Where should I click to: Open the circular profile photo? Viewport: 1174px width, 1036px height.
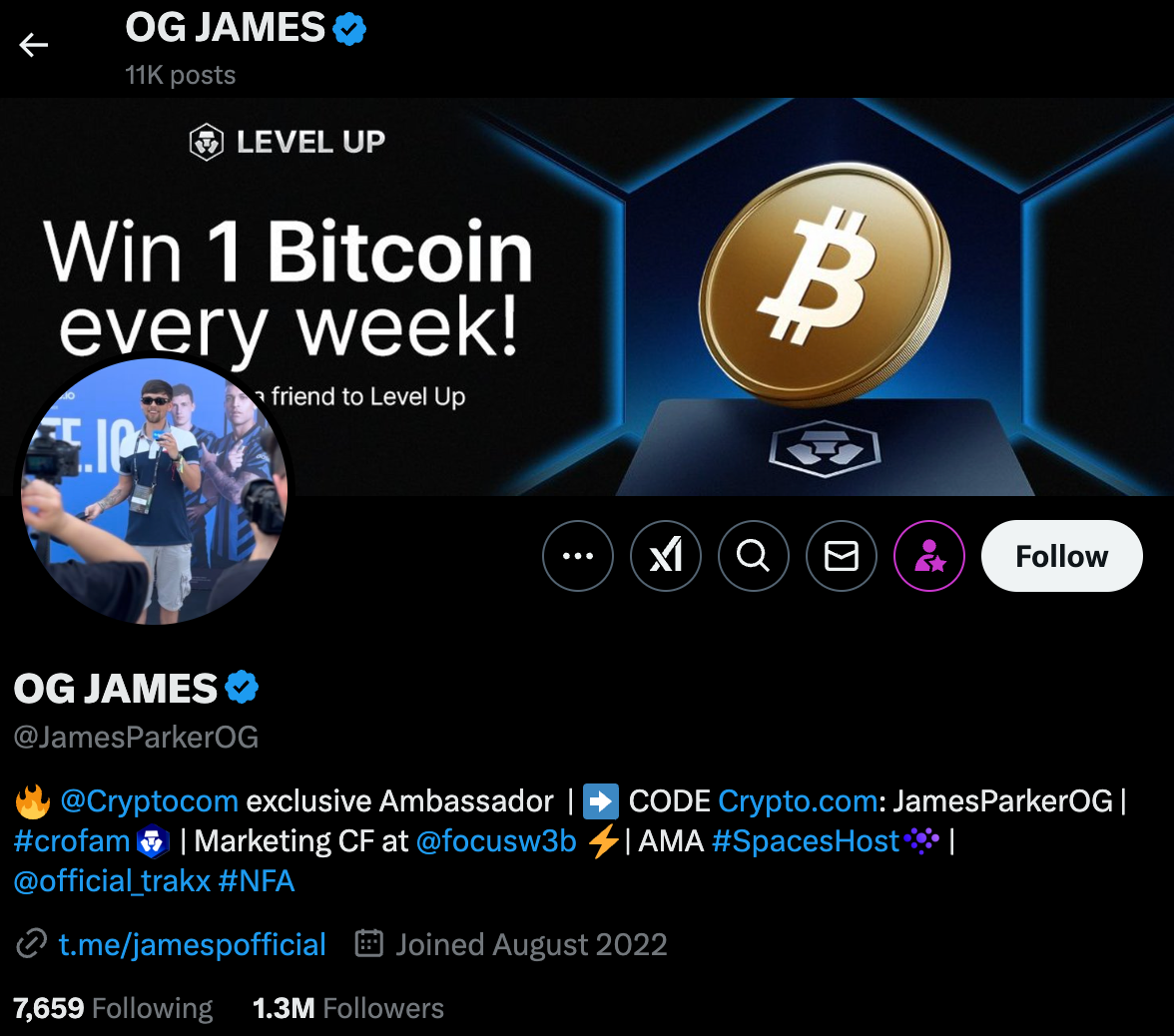(x=154, y=491)
